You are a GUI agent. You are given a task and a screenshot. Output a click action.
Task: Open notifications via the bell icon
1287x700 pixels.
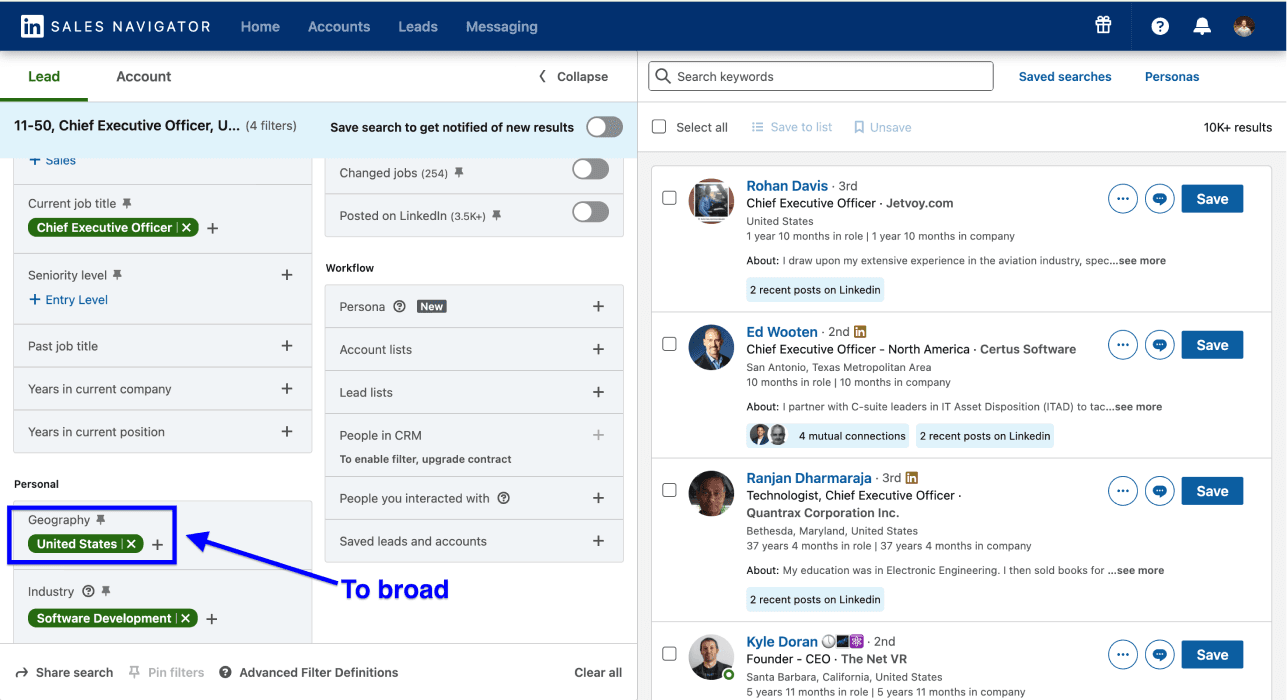(1201, 26)
